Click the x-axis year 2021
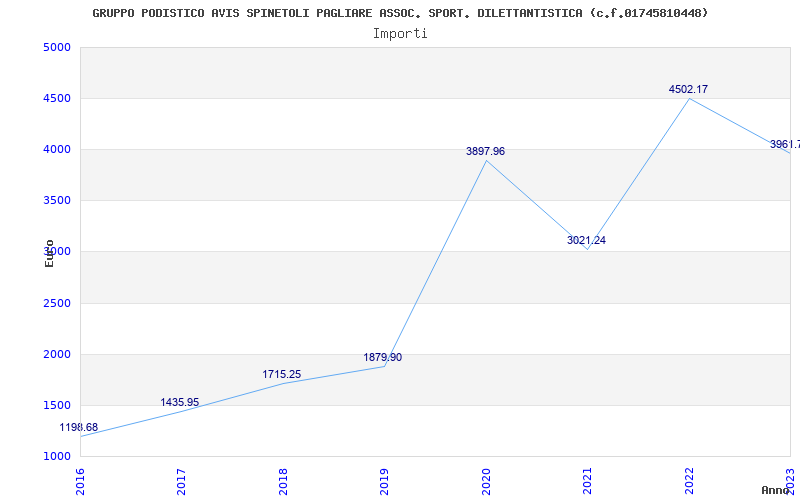This screenshot has height=500, width=800. [587, 482]
